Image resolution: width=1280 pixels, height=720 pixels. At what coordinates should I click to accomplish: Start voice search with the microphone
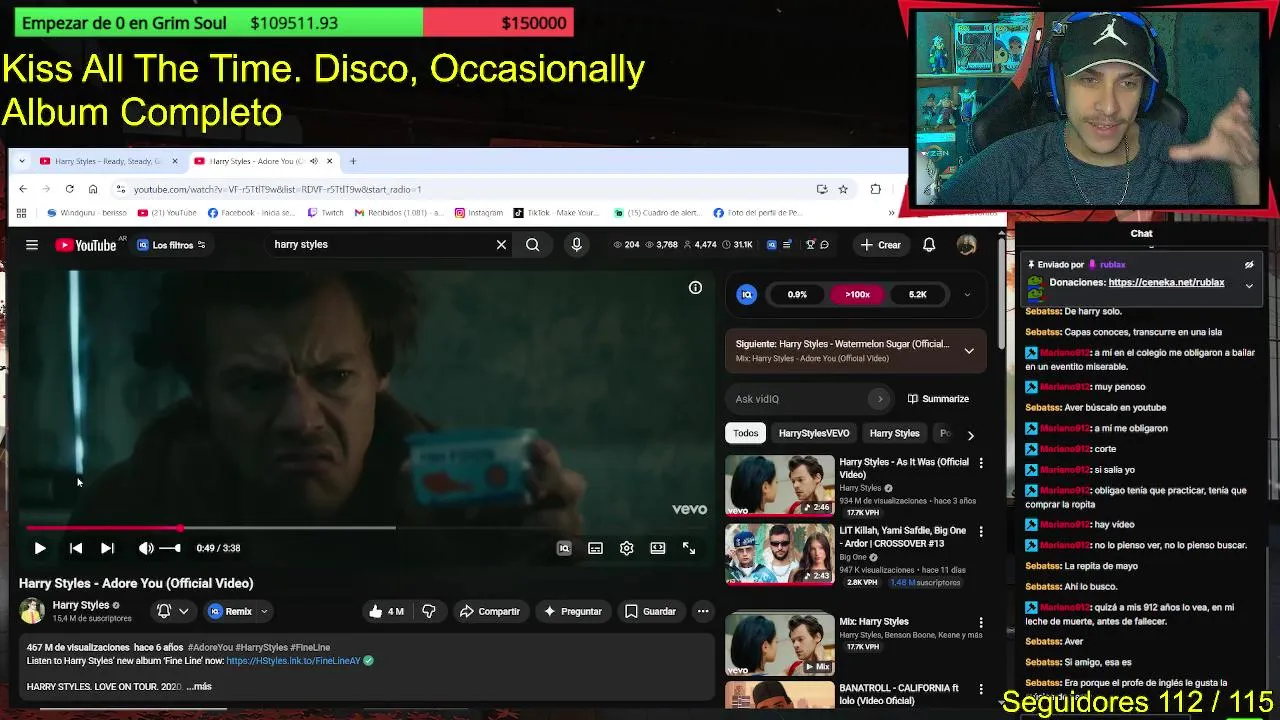[x=576, y=244]
